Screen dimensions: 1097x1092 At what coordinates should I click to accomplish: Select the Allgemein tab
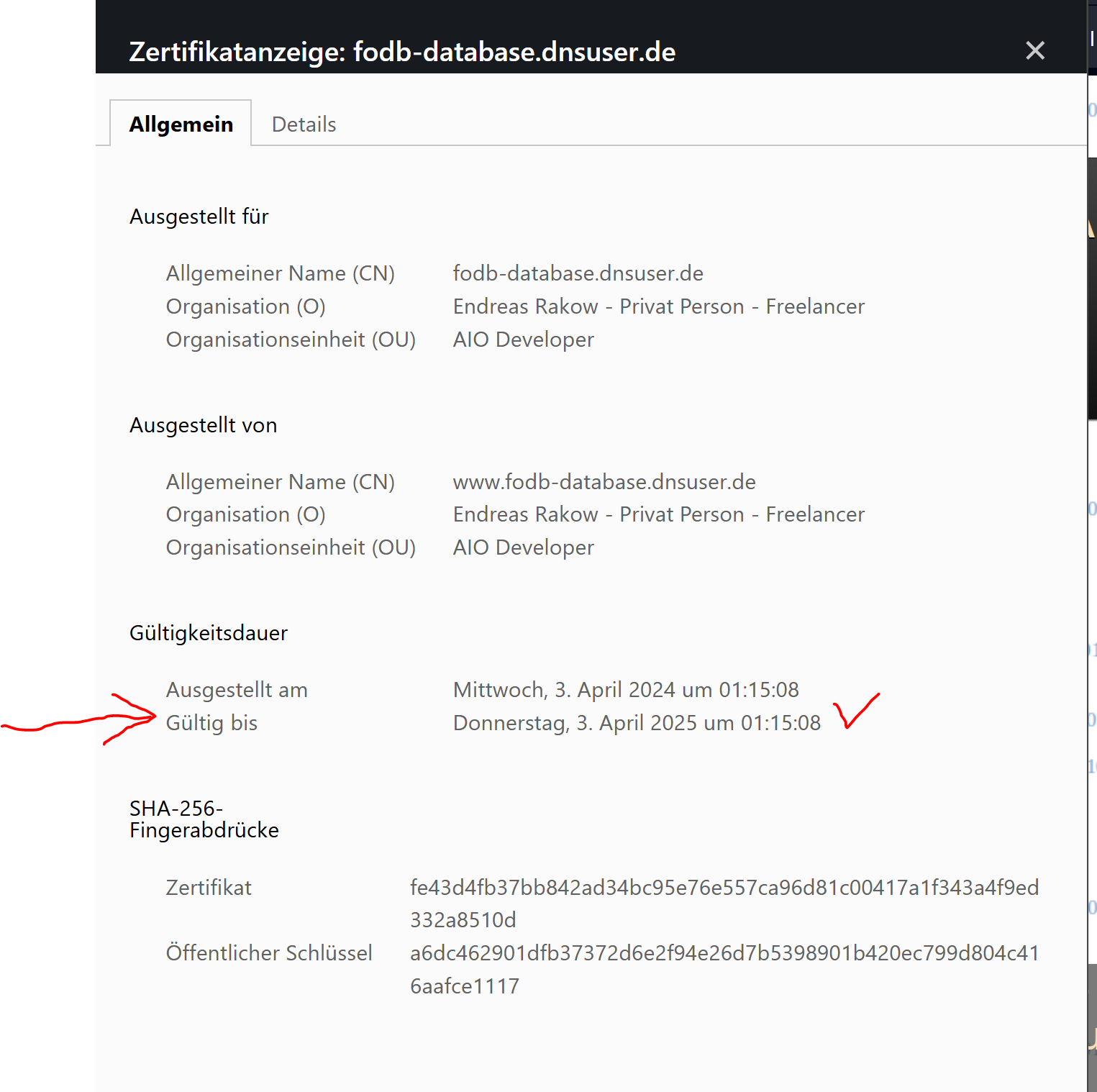[x=181, y=124]
